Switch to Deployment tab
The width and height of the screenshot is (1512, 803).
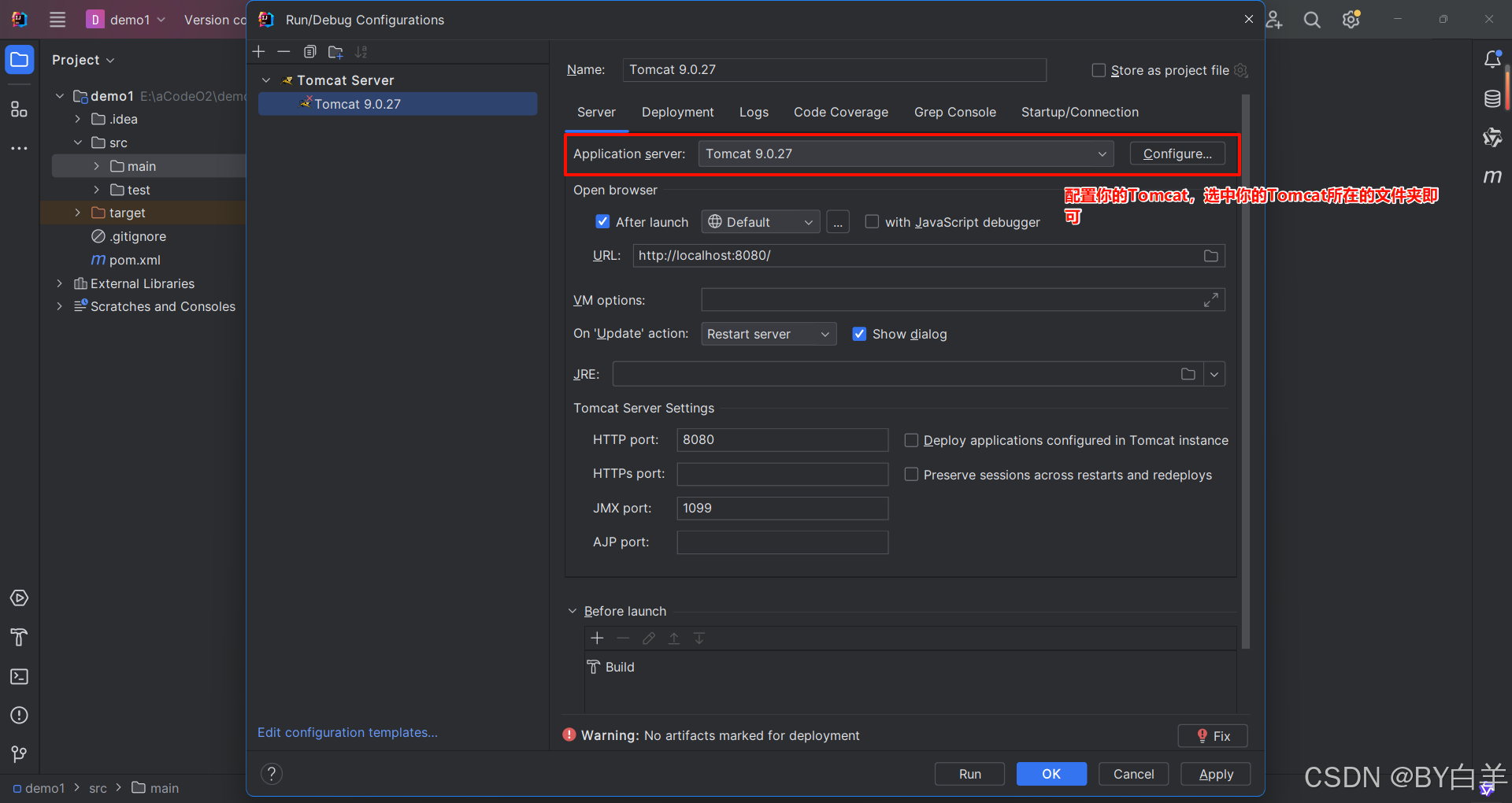click(677, 112)
